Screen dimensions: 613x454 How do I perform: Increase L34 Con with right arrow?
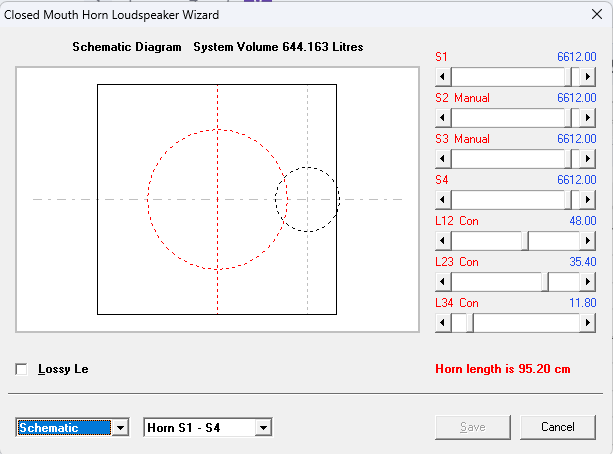tap(587, 323)
